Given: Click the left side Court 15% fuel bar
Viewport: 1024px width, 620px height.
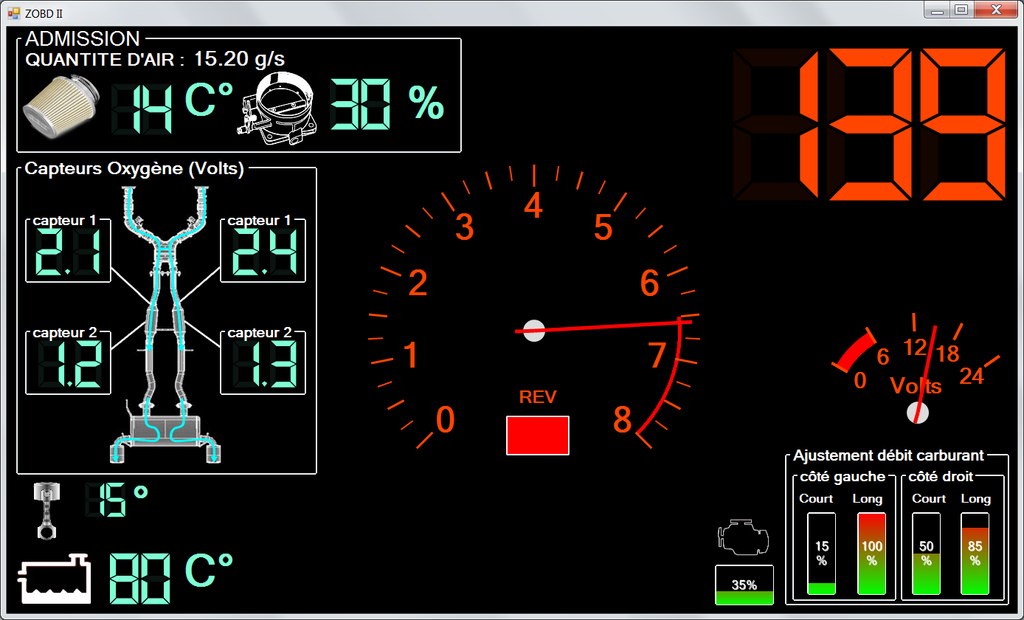Looking at the screenshot, I should (821, 554).
